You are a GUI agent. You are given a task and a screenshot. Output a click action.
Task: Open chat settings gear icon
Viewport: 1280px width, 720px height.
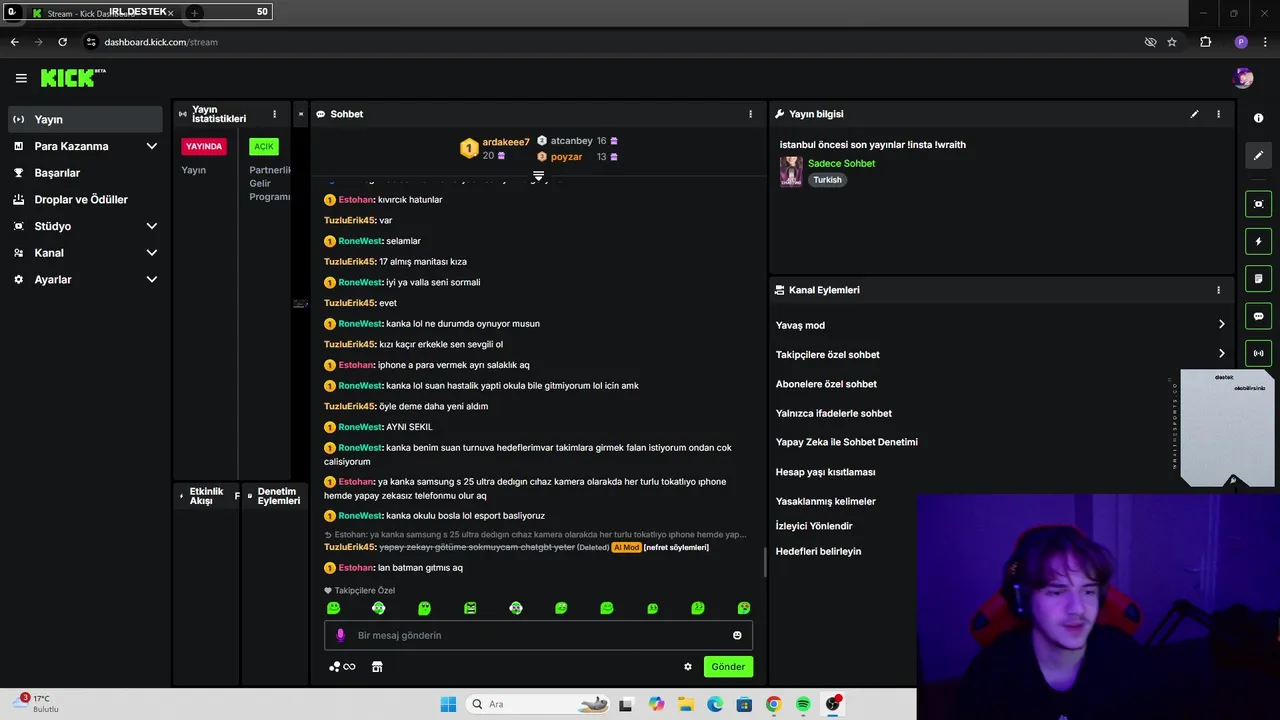(x=688, y=667)
